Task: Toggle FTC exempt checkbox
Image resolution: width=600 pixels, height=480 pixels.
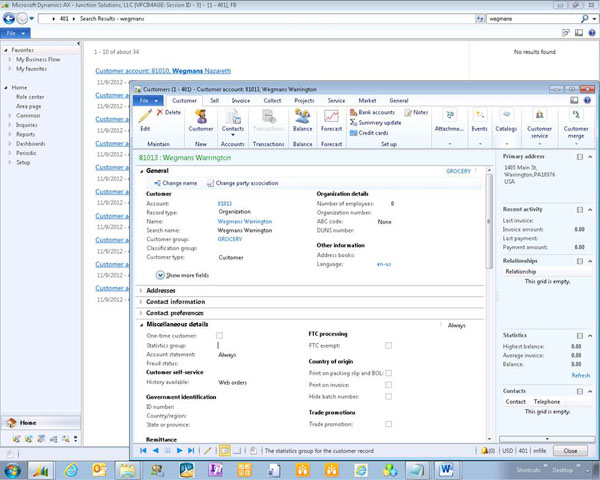Action: point(388,346)
